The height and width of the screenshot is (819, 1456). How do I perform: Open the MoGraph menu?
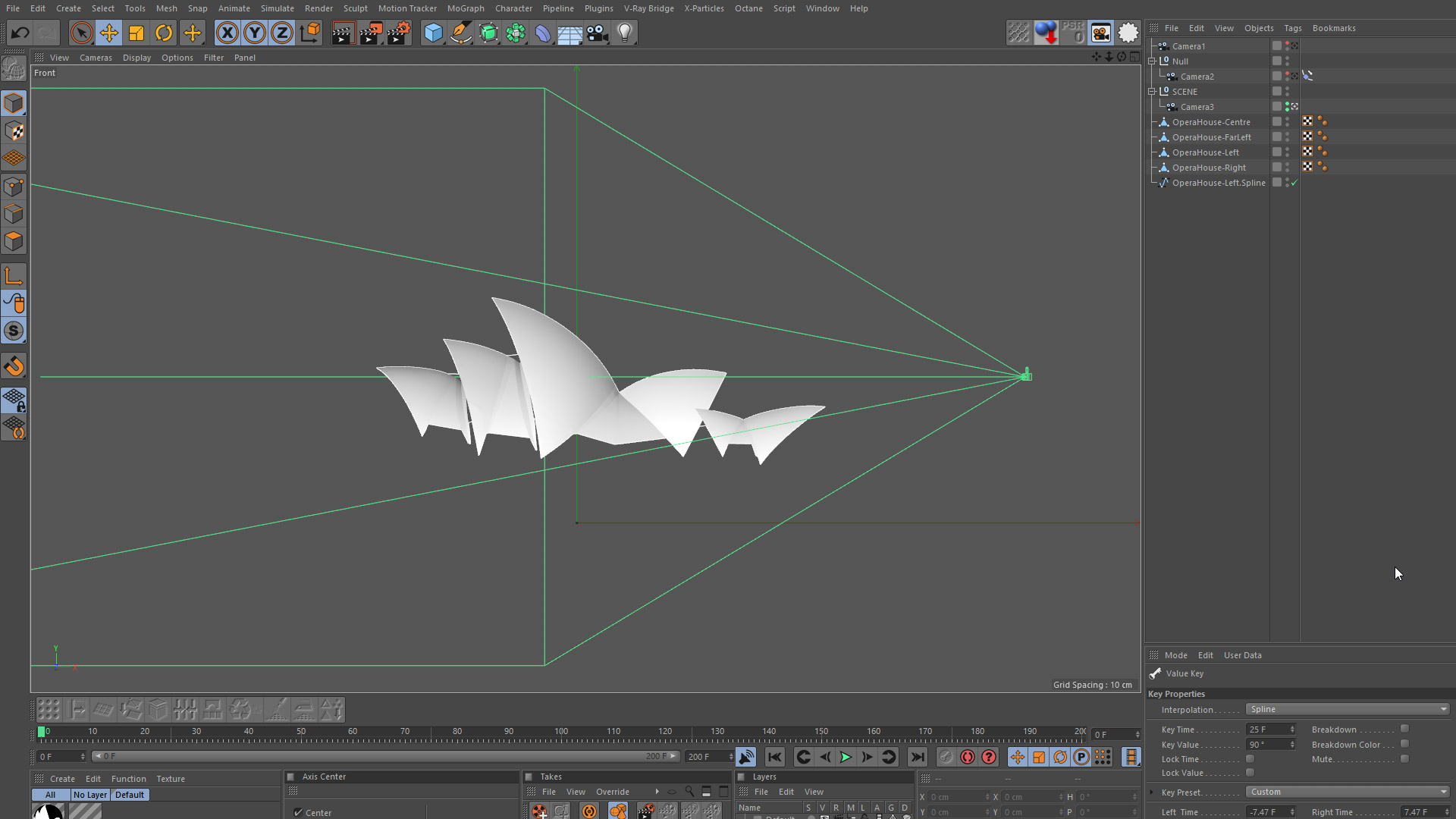465,8
